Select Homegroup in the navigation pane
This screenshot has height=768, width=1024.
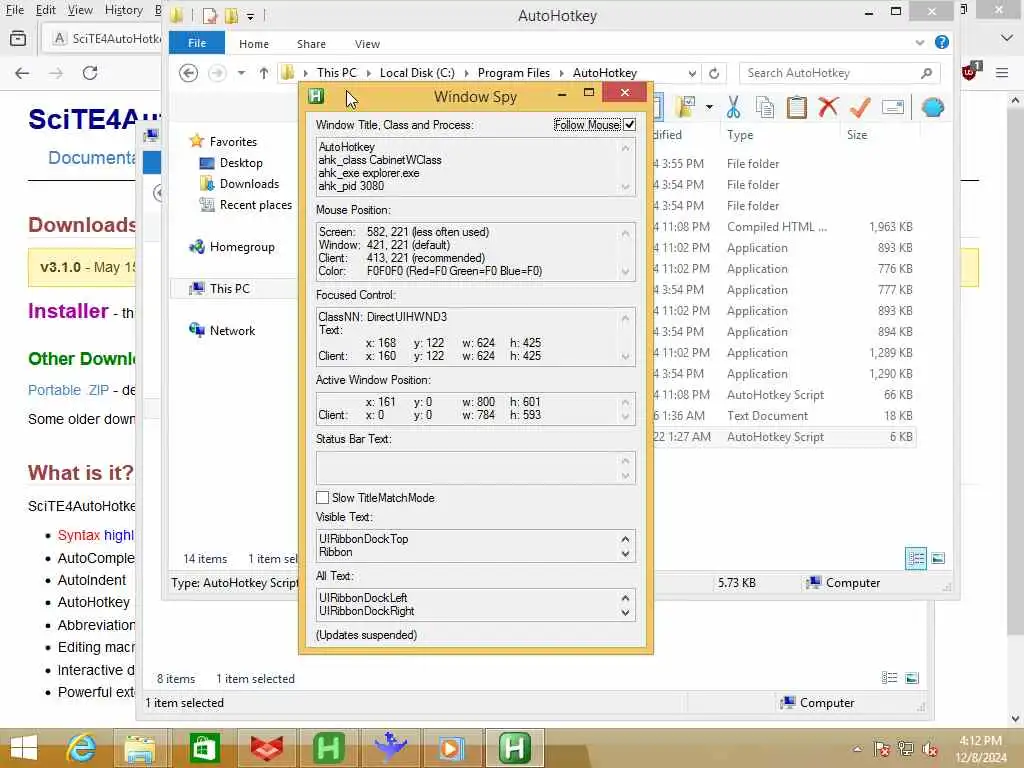point(242,247)
